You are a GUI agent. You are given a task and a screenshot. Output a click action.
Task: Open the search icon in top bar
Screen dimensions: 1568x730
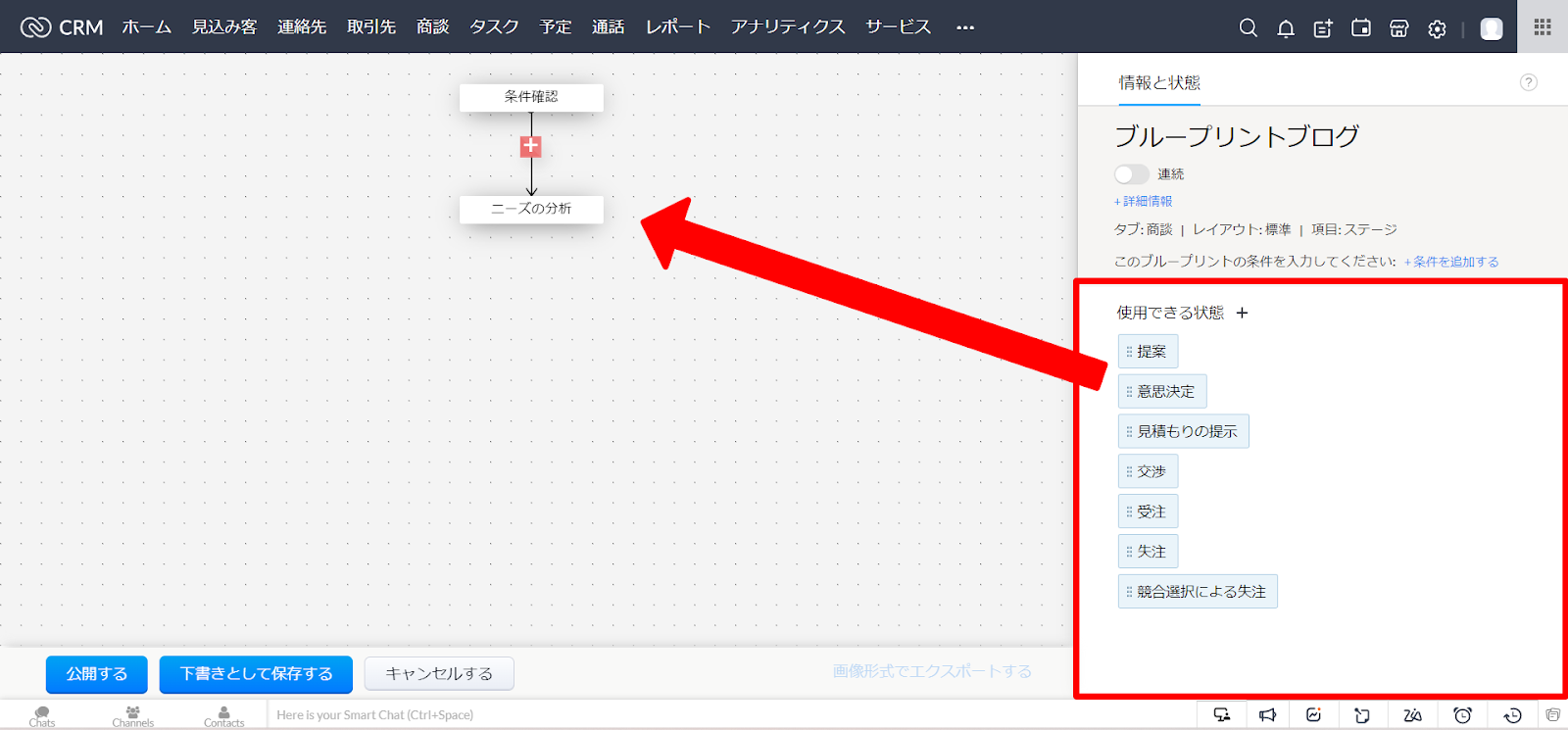[1248, 28]
